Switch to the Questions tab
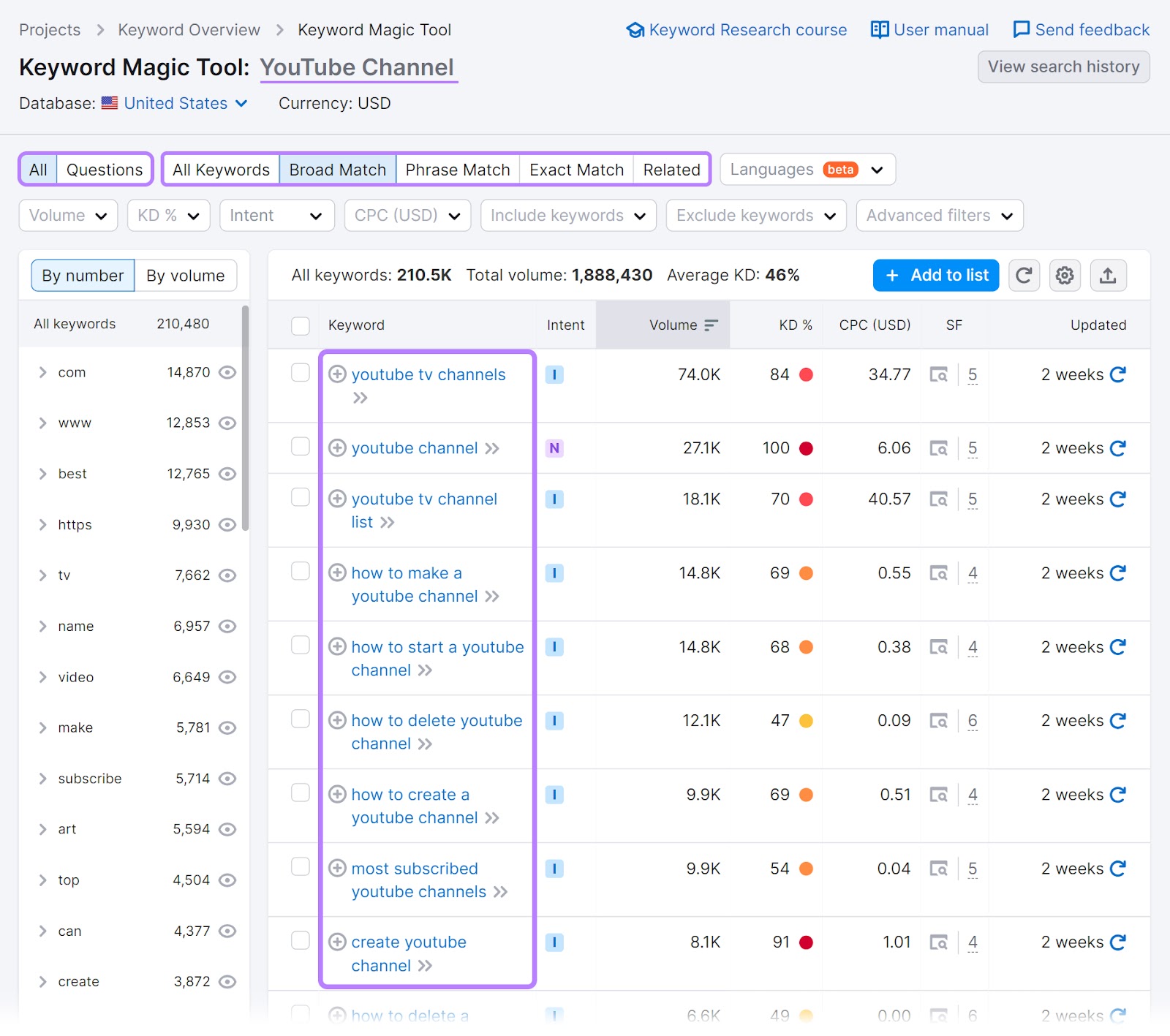 [105, 169]
